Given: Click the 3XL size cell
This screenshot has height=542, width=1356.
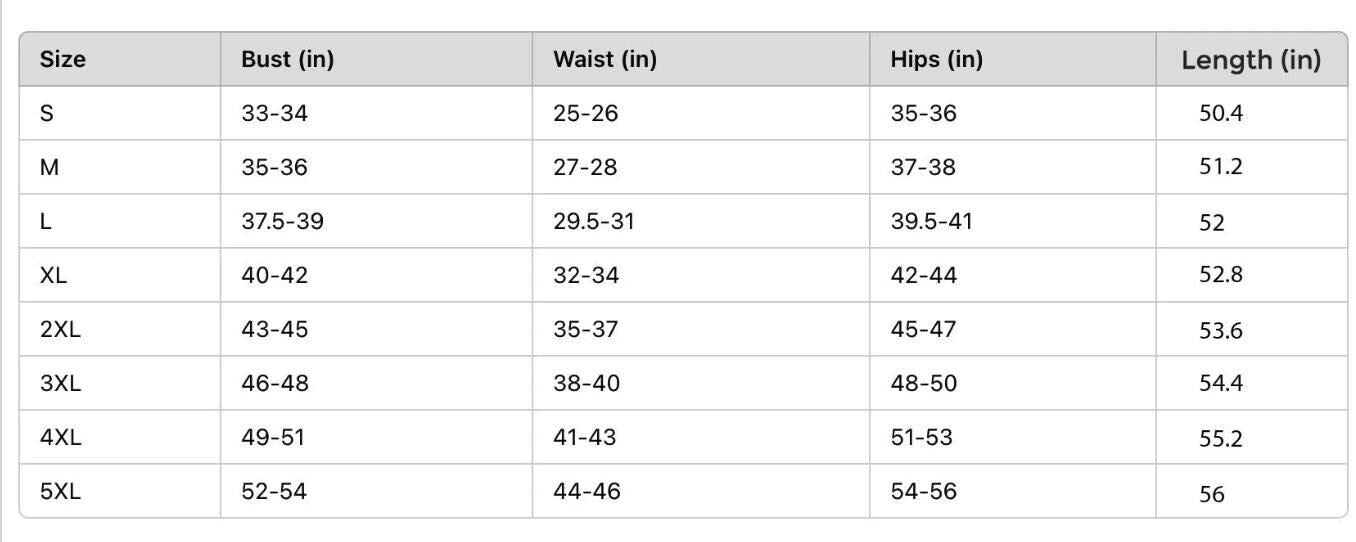Looking at the screenshot, I should pyautogui.click(x=60, y=383).
